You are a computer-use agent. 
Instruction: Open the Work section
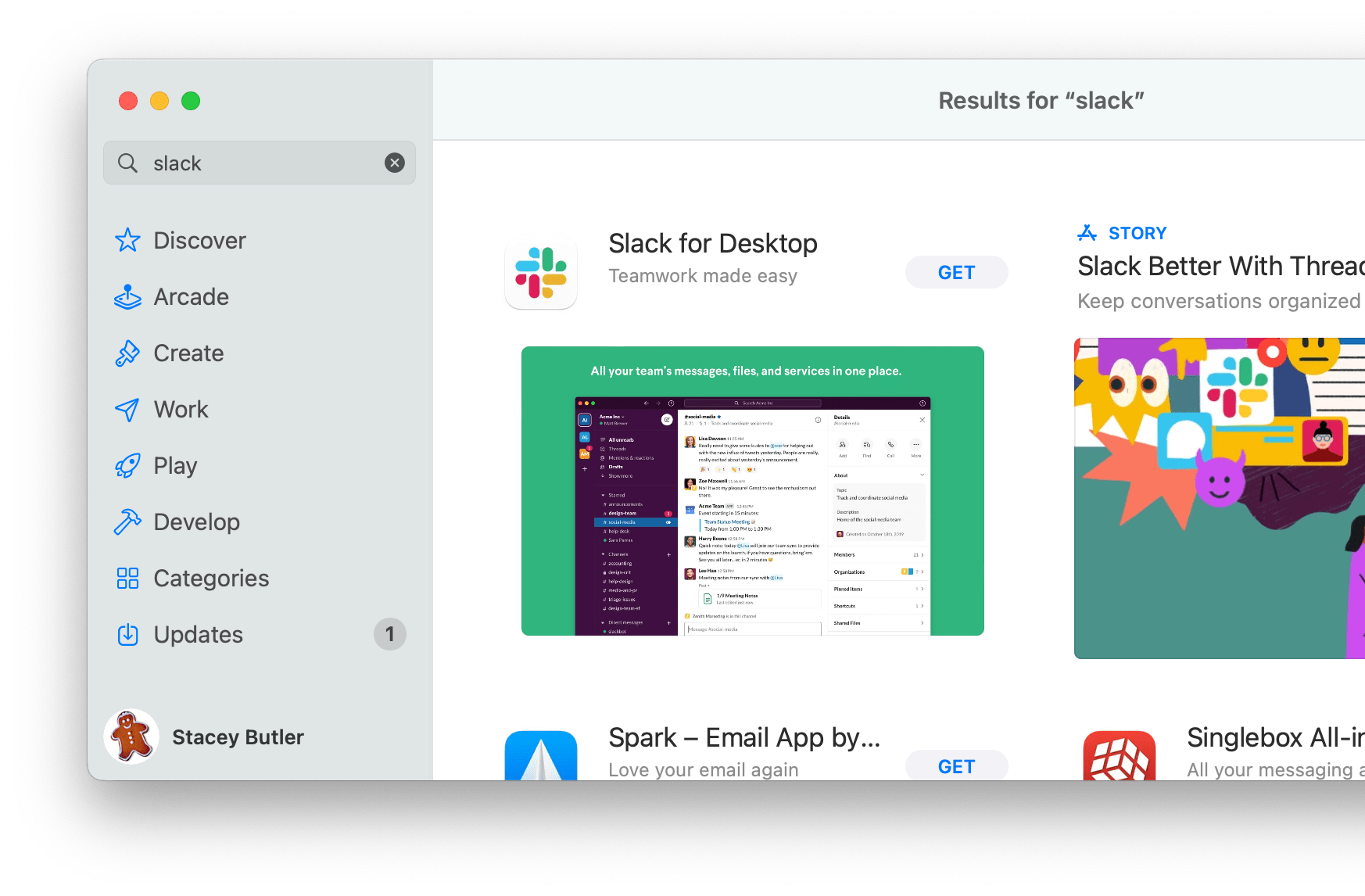(181, 409)
